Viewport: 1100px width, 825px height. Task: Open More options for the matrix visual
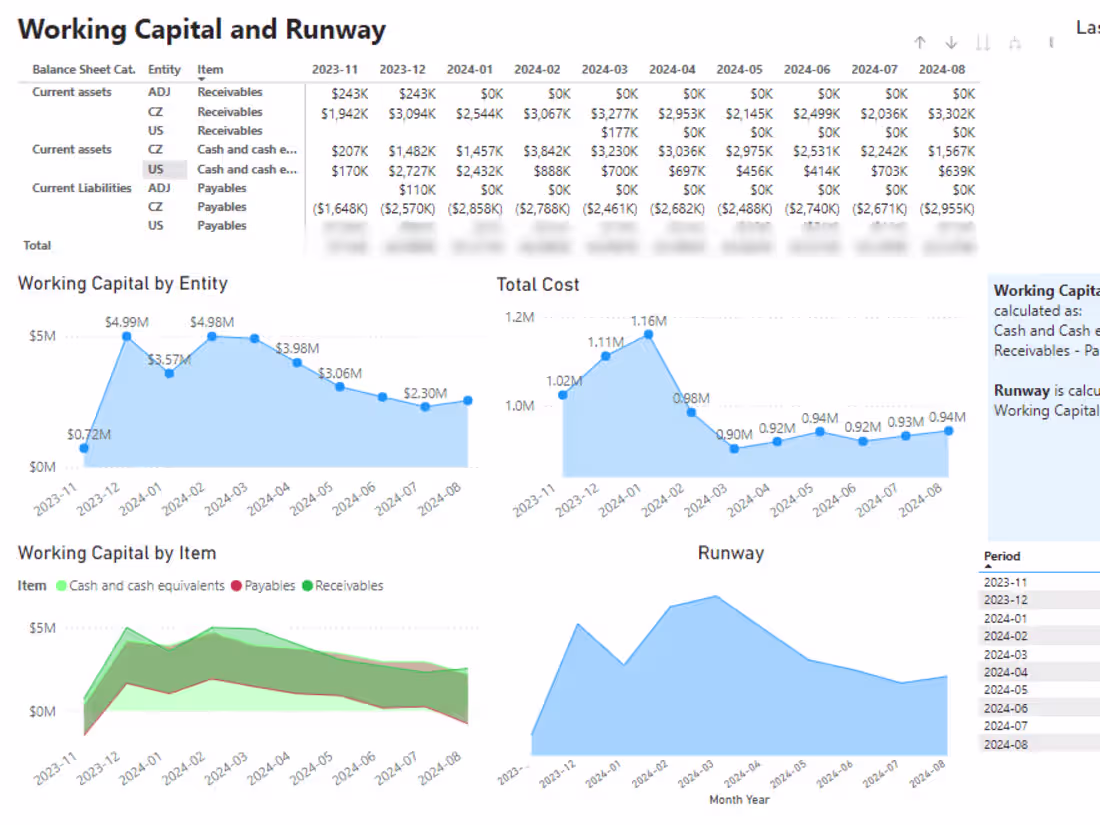pyautogui.click(x=1049, y=43)
